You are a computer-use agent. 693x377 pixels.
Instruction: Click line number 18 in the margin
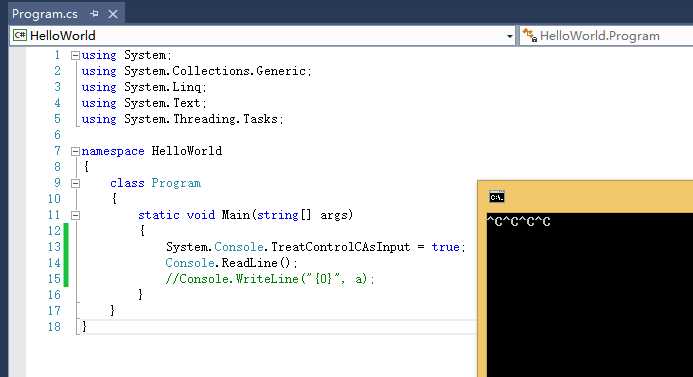54,327
